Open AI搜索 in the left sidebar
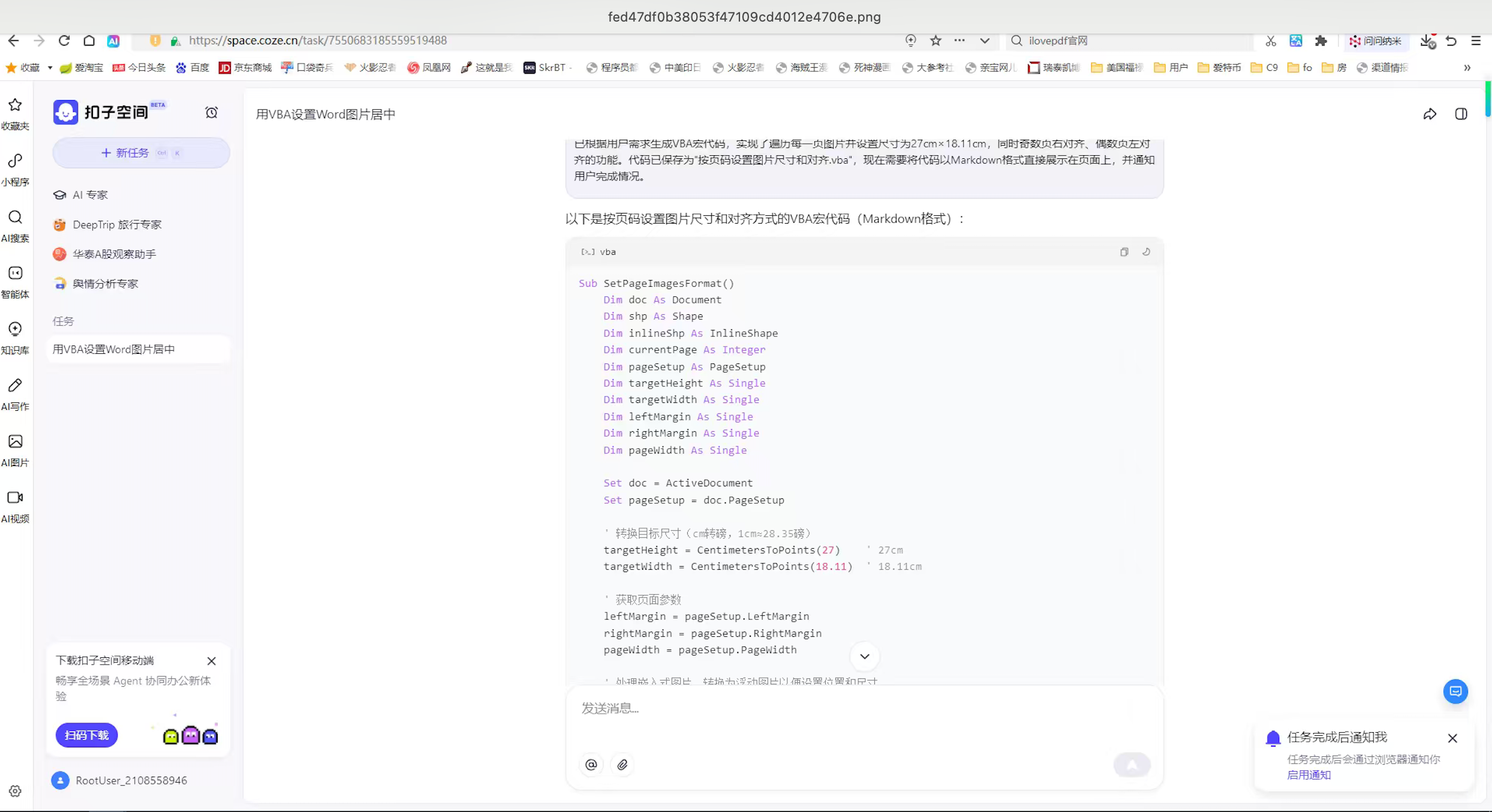Image resolution: width=1492 pixels, height=812 pixels. 15,225
